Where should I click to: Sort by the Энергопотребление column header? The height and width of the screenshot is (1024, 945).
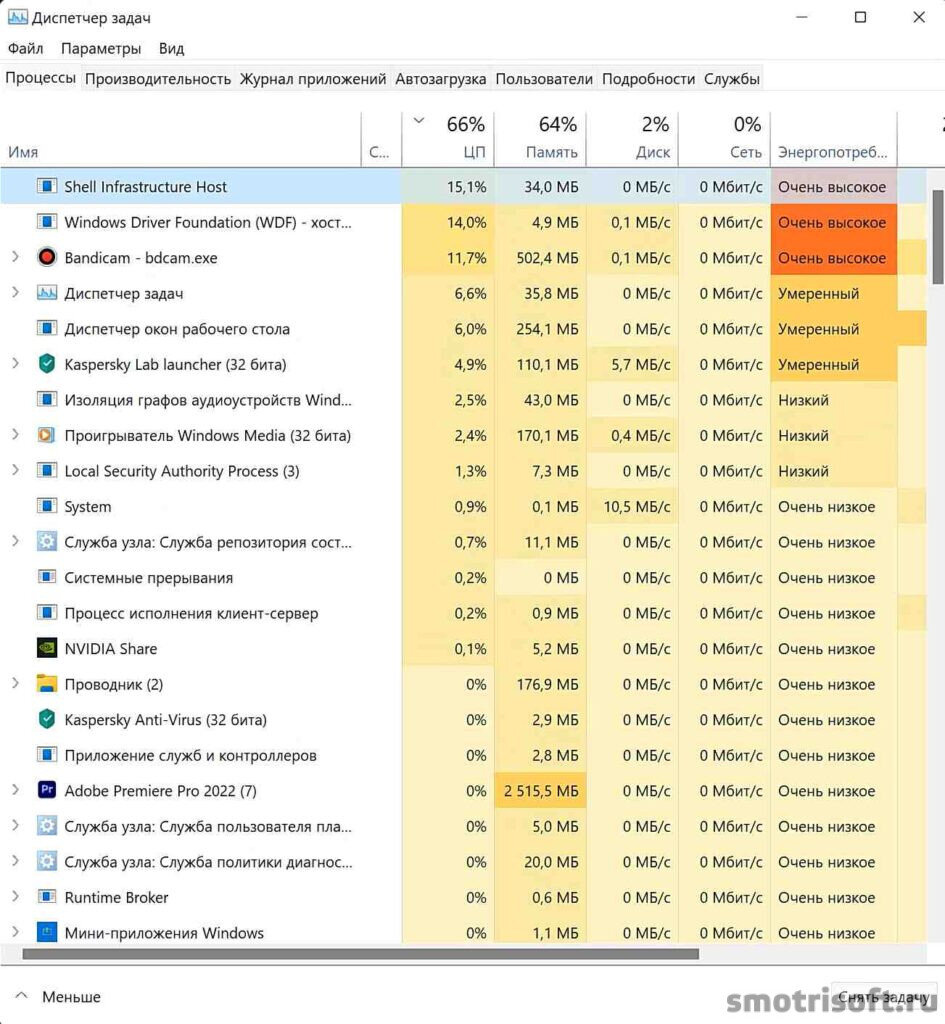point(834,138)
